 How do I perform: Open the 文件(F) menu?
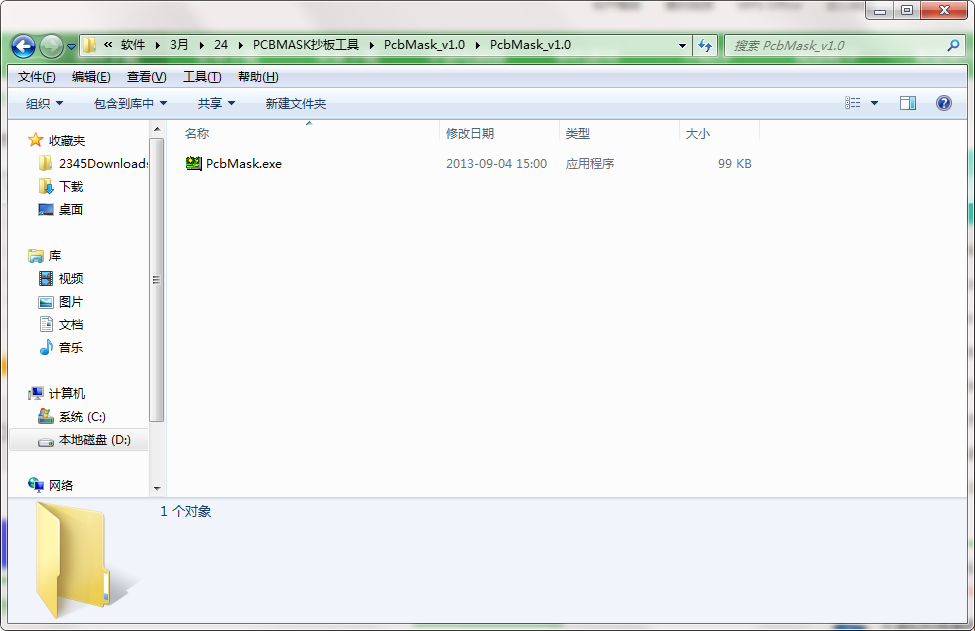tap(37, 76)
